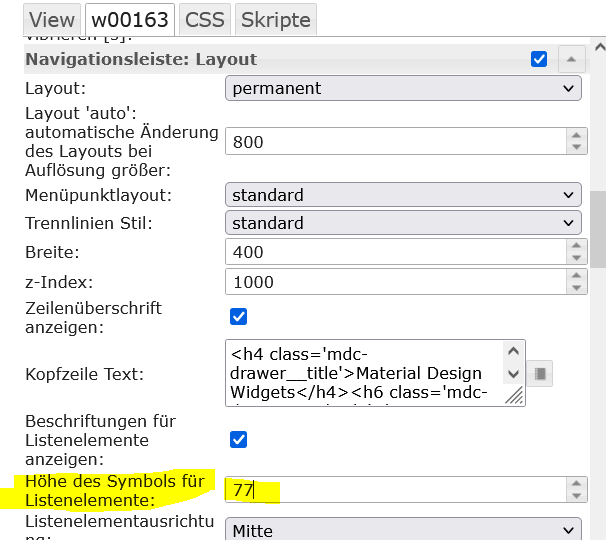
Task: Open the Menüpunktlayout dropdown
Action: coord(403,195)
